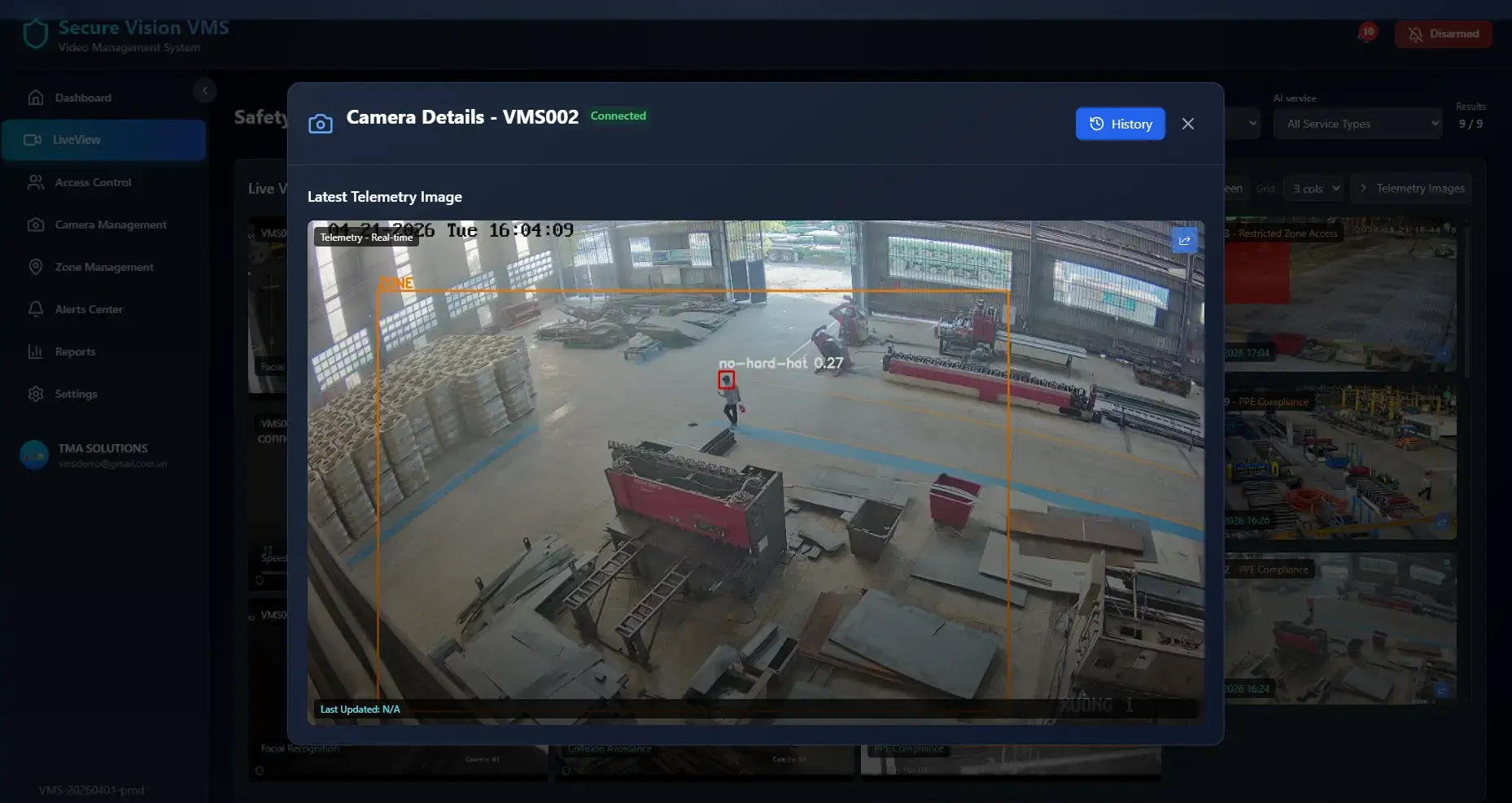Close the Camera Details dialog

click(x=1188, y=124)
